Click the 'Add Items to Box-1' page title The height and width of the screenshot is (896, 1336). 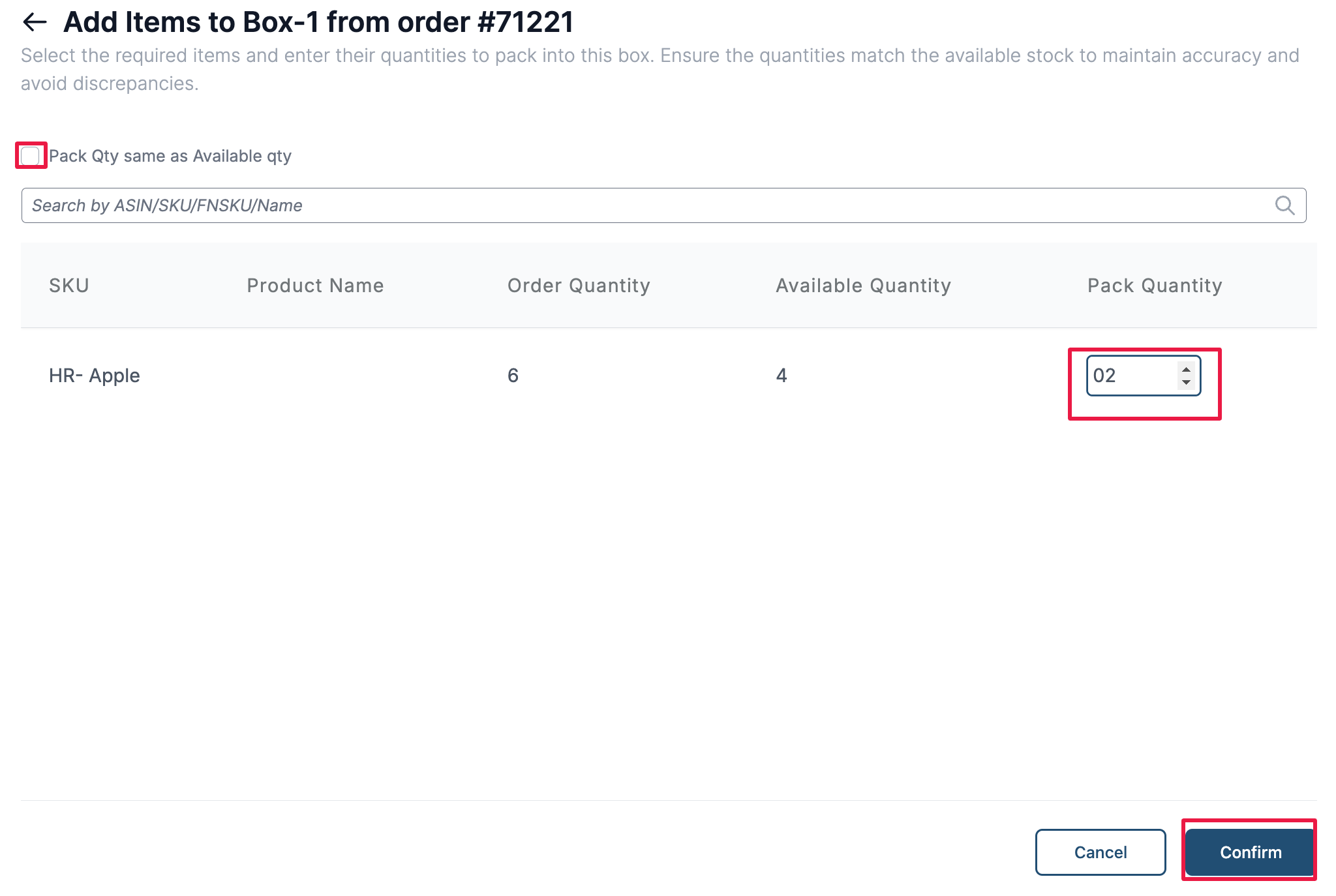pyautogui.click(x=318, y=22)
